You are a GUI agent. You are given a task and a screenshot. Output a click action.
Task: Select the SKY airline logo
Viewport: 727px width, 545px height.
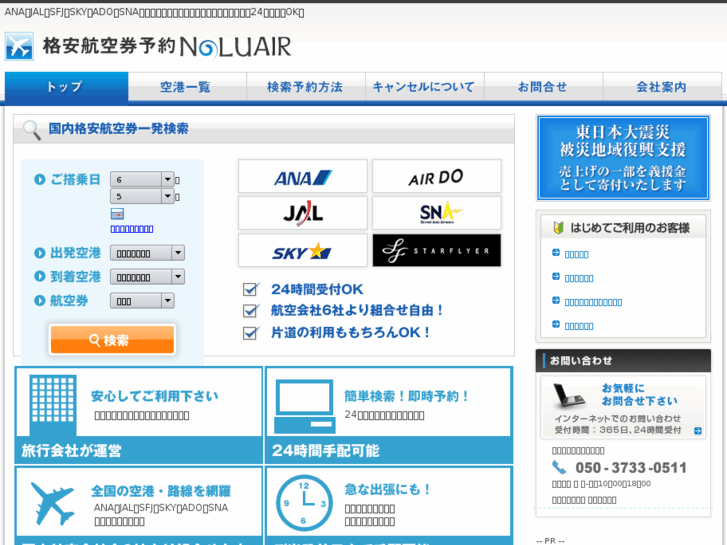tap(303, 250)
